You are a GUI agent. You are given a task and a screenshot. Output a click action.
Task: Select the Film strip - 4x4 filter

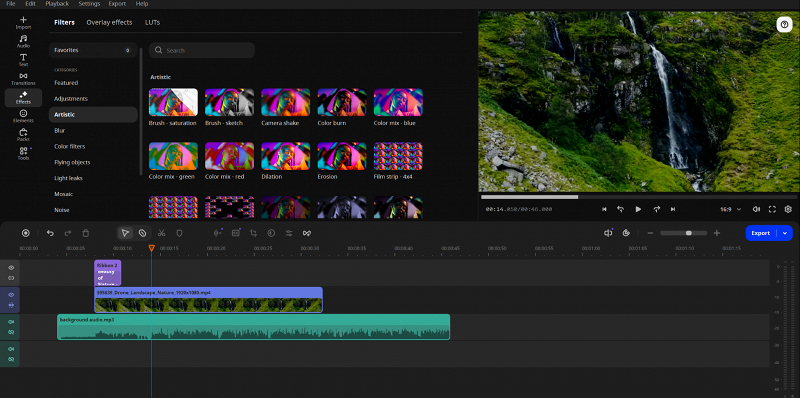[x=398, y=156]
